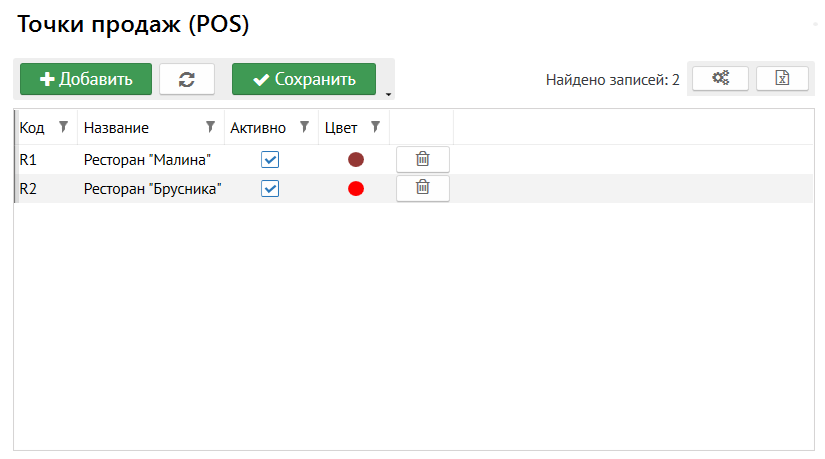The height and width of the screenshot is (459, 825).
Task: Open the table settings gears icon
Action: click(720, 79)
